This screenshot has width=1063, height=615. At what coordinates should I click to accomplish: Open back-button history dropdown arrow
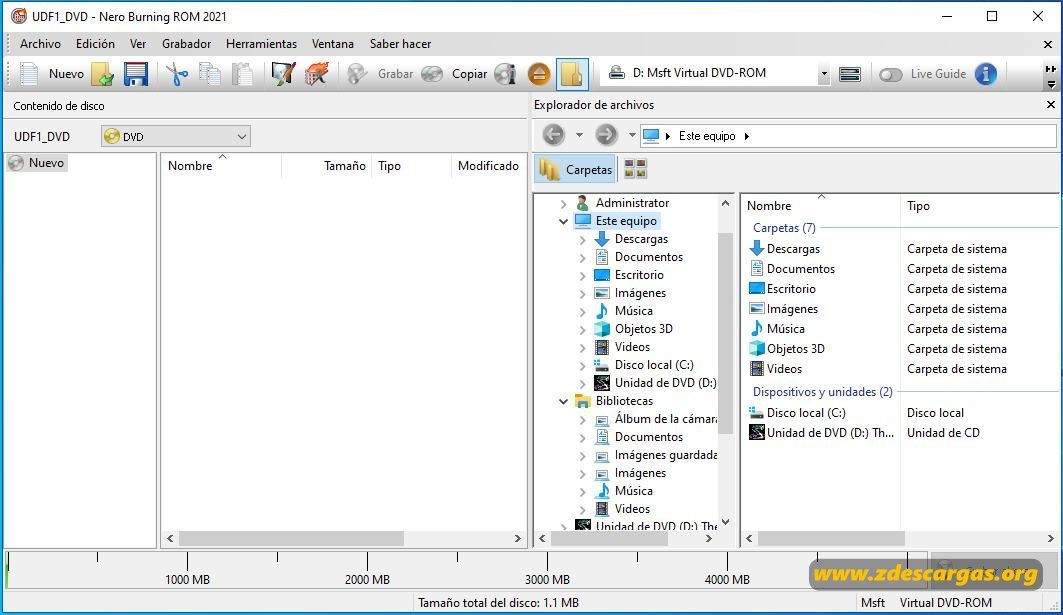point(579,135)
